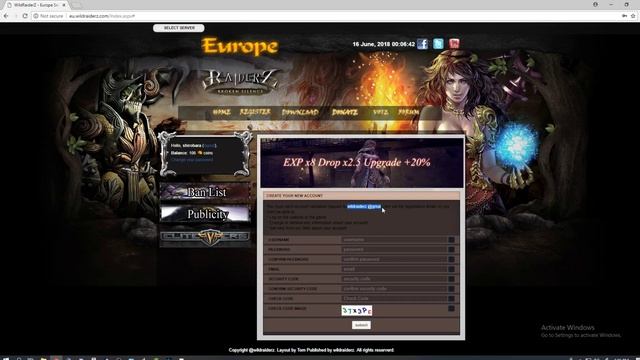Click the Elite PvPers banner

(x=205, y=237)
